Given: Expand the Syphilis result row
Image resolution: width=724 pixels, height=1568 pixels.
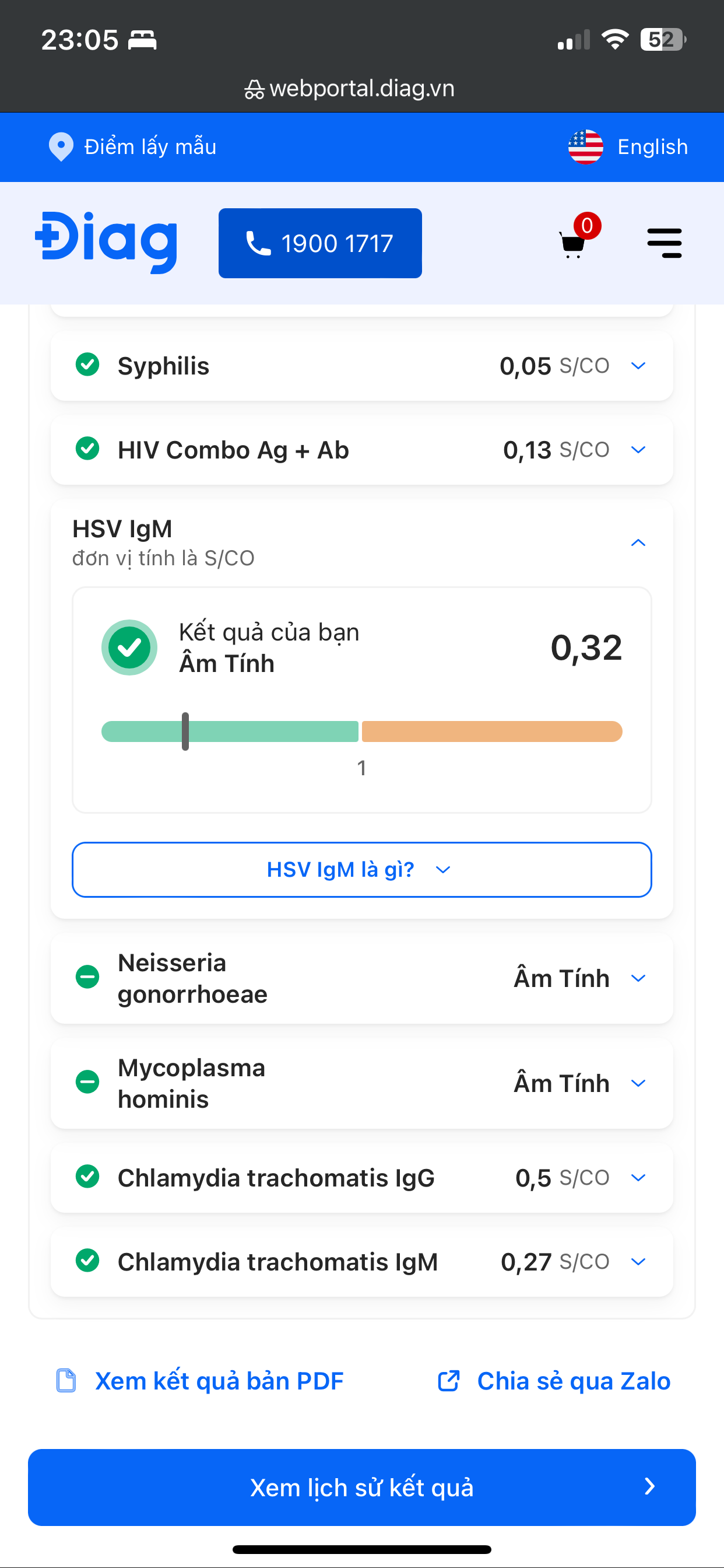Looking at the screenshot, I should click(638, 366).
